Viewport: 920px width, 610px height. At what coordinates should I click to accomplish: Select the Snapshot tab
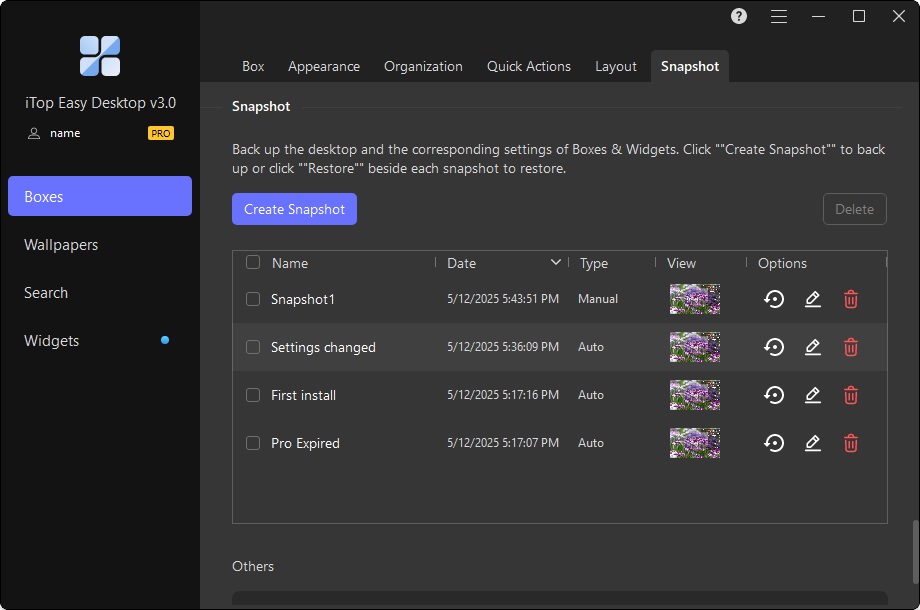click(x=690, y=66)
